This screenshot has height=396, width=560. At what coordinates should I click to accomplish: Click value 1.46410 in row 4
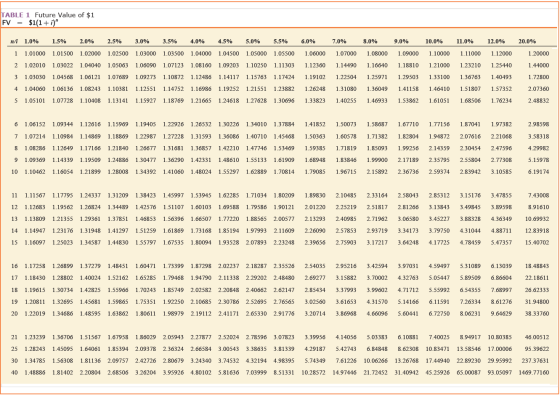click(x=439, y=89)
